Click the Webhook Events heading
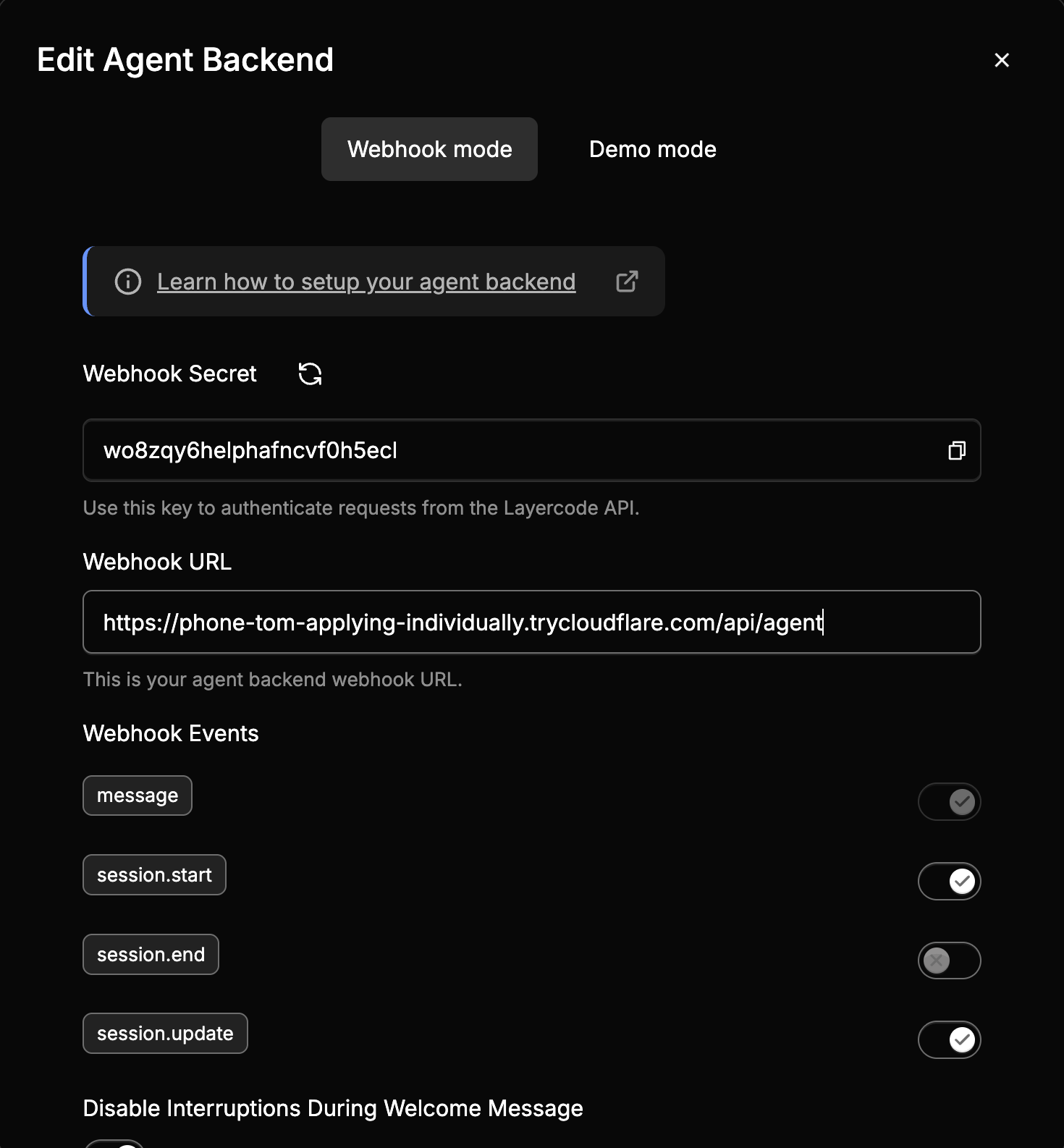Screen dimensions: 1064x1148 click(x=171, y=733)
